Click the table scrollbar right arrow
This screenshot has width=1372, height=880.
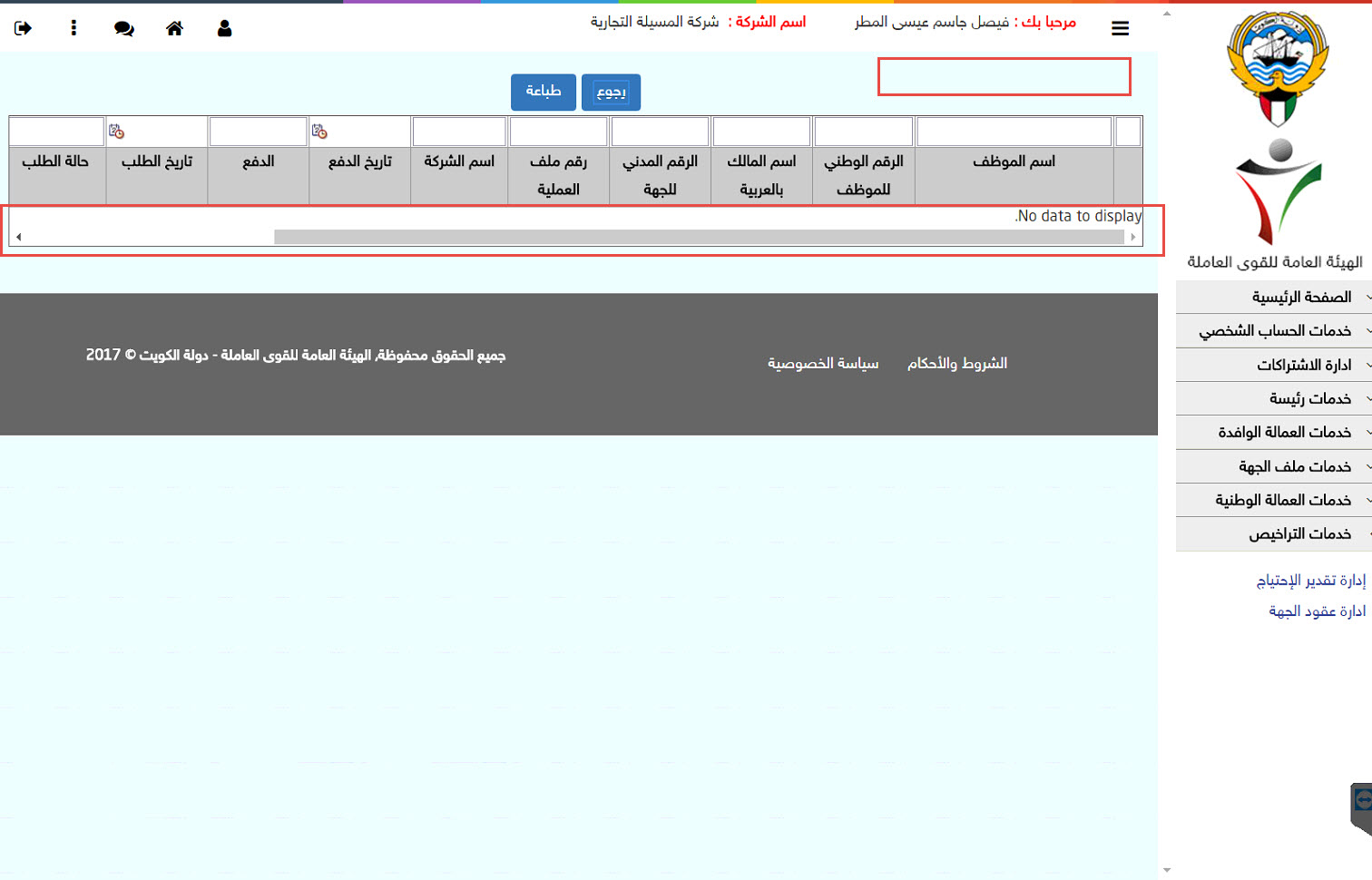[x=1133, y=237]
